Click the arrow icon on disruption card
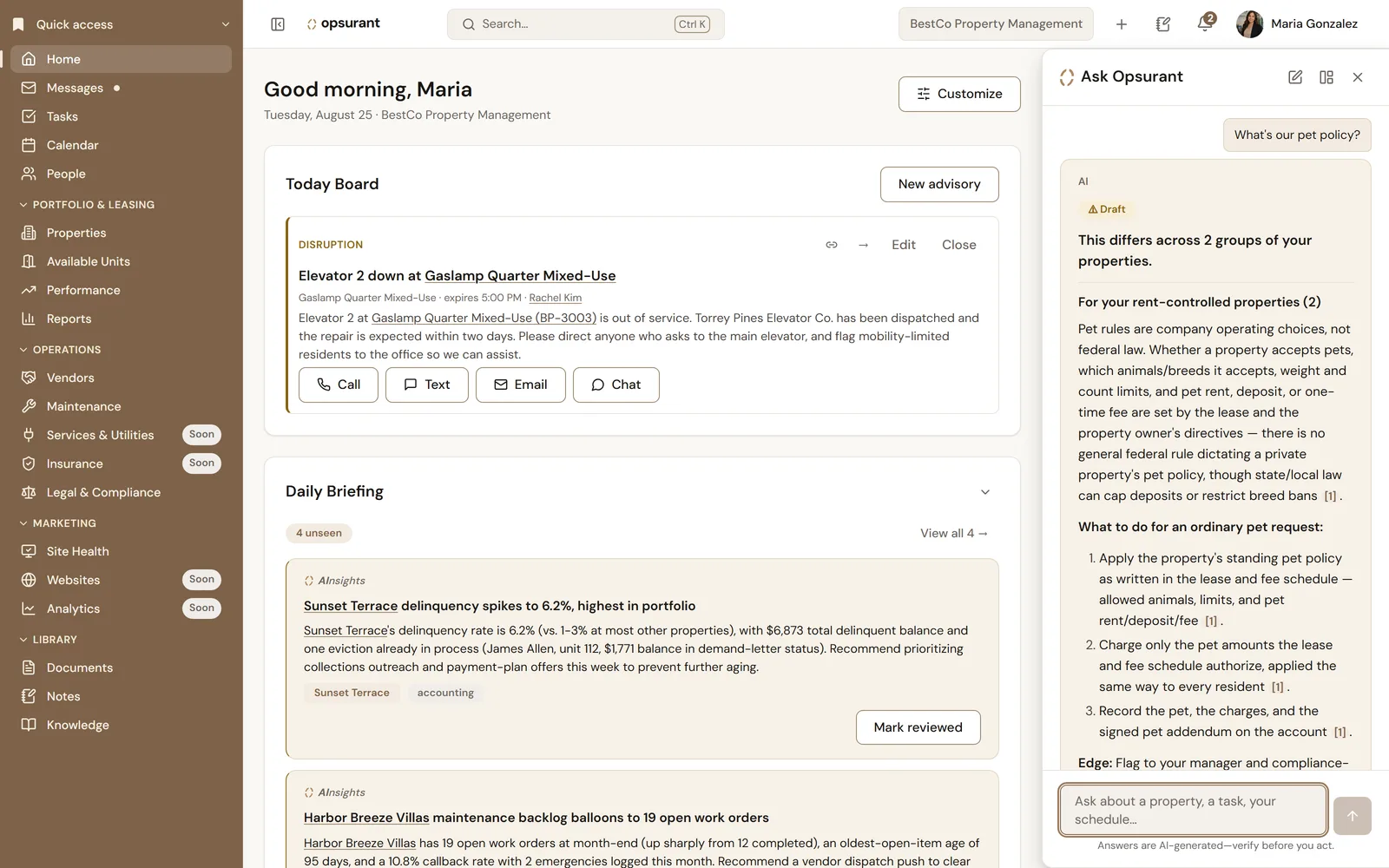Screen dimensions: 1389x868 (x=863, y=245)
